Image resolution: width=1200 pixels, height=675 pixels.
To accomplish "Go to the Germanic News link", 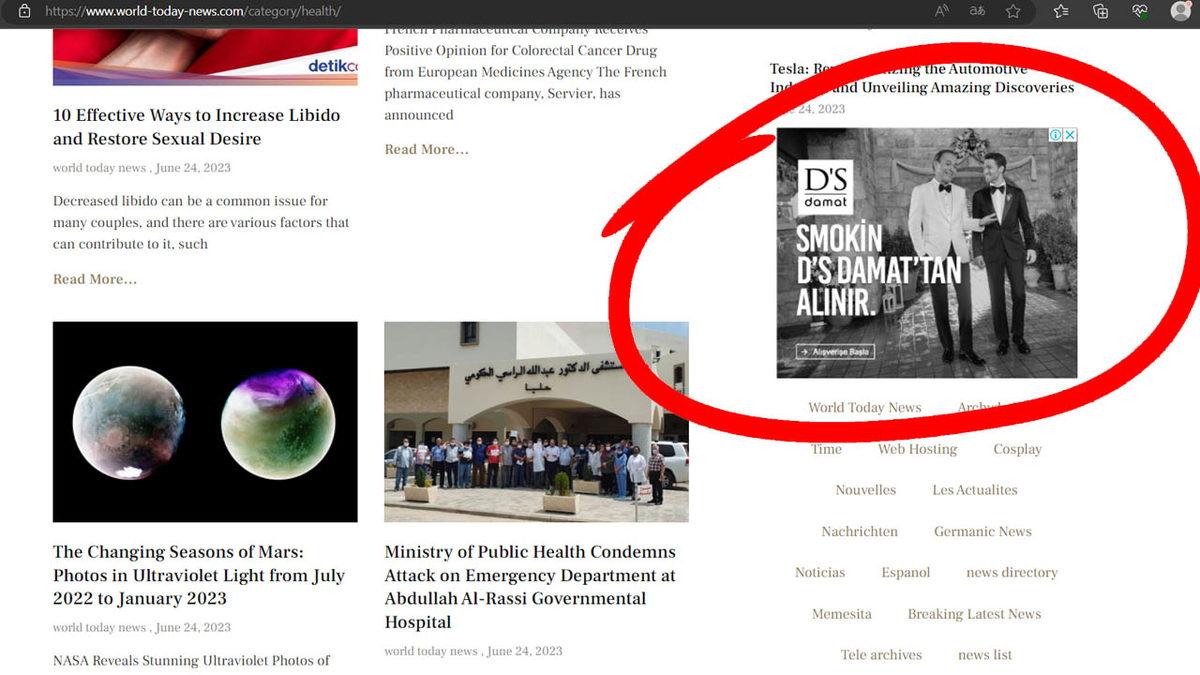I will pyautogui.click(x=982, y=531).
